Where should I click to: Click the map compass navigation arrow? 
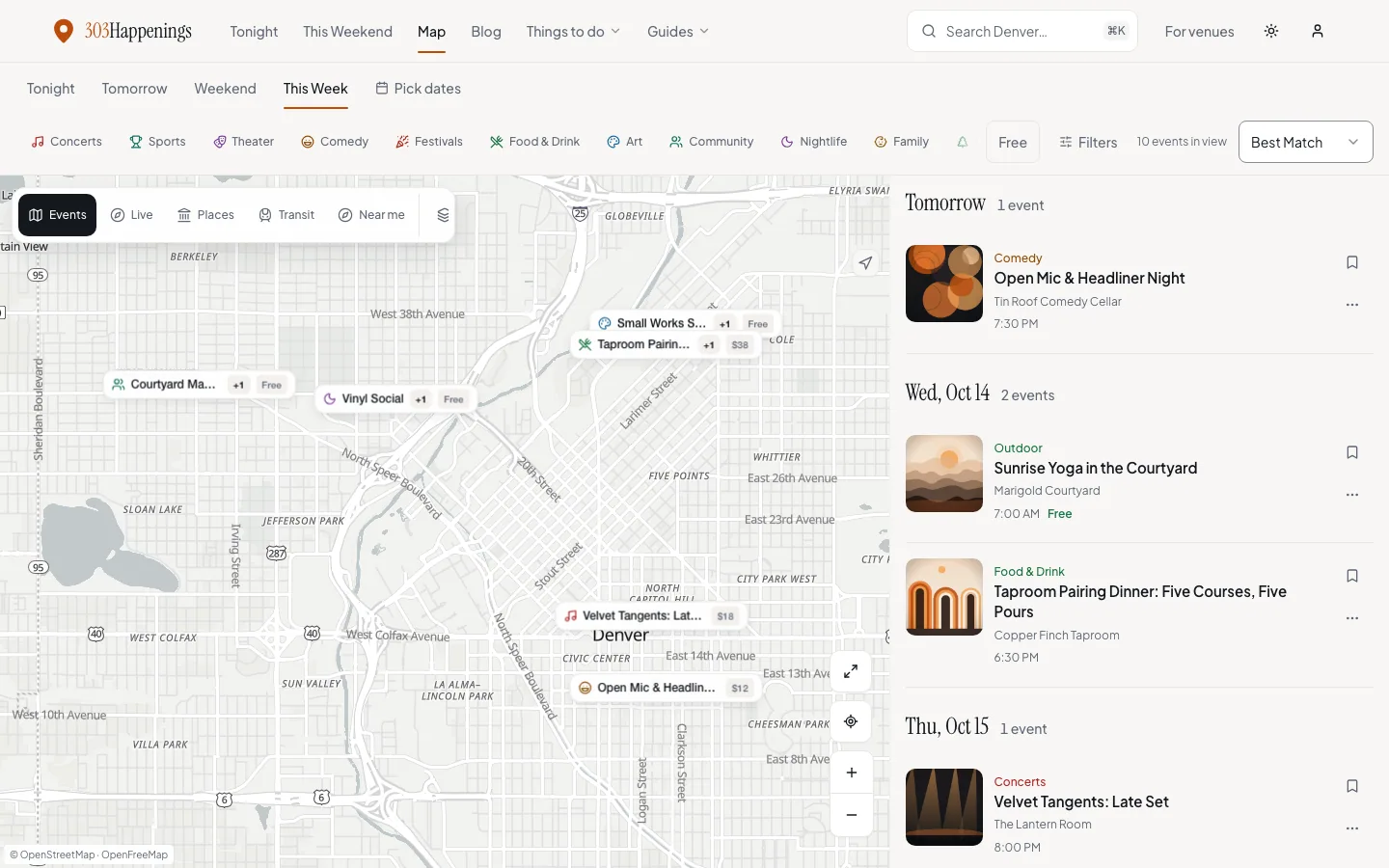(x=866, y=262)
